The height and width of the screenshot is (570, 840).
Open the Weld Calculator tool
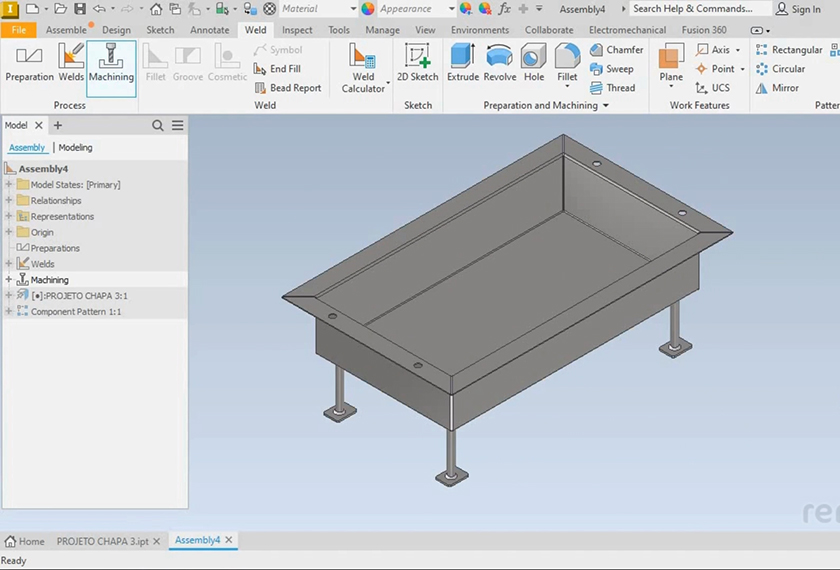(363, 68)
